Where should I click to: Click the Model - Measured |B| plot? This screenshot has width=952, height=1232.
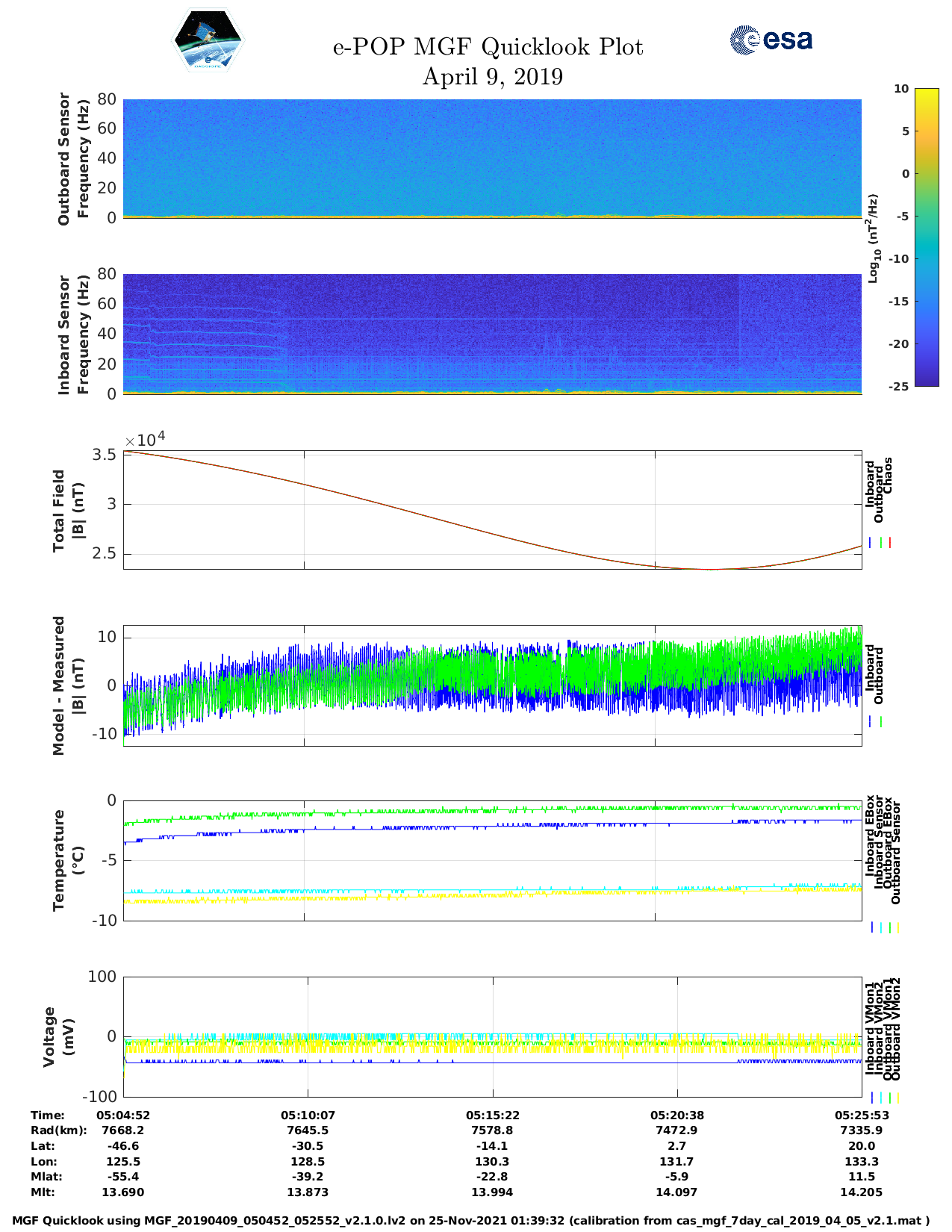(x=492, y=685)
